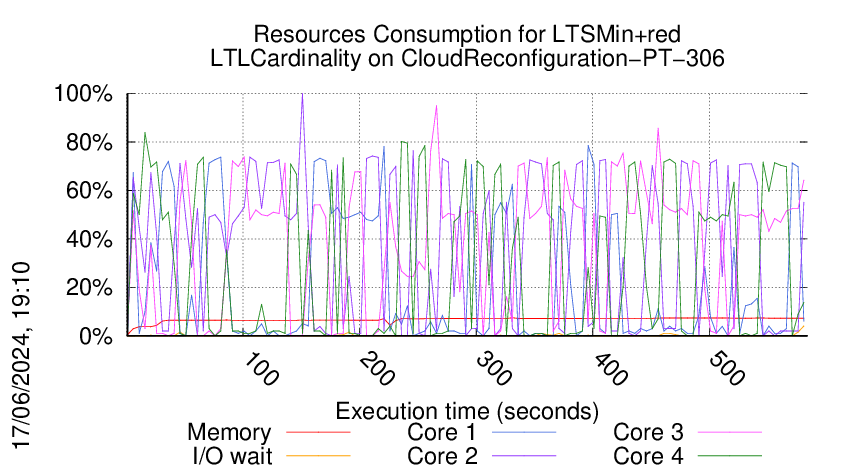
Task: Click the 40% y-axis label
Action: tap(89, 239)
